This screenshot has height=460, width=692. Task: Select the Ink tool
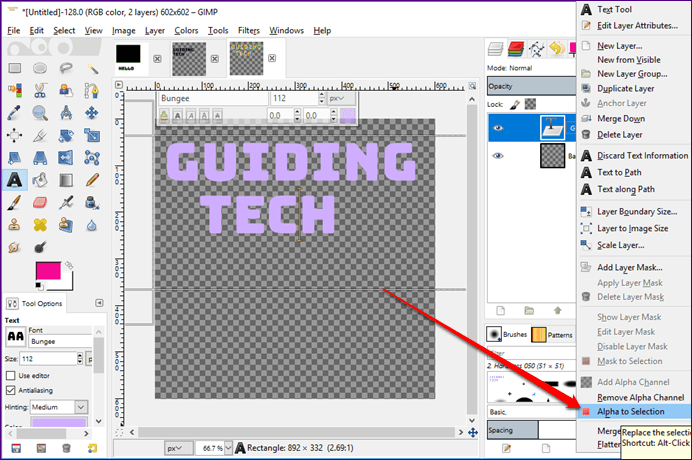point(92,203)
